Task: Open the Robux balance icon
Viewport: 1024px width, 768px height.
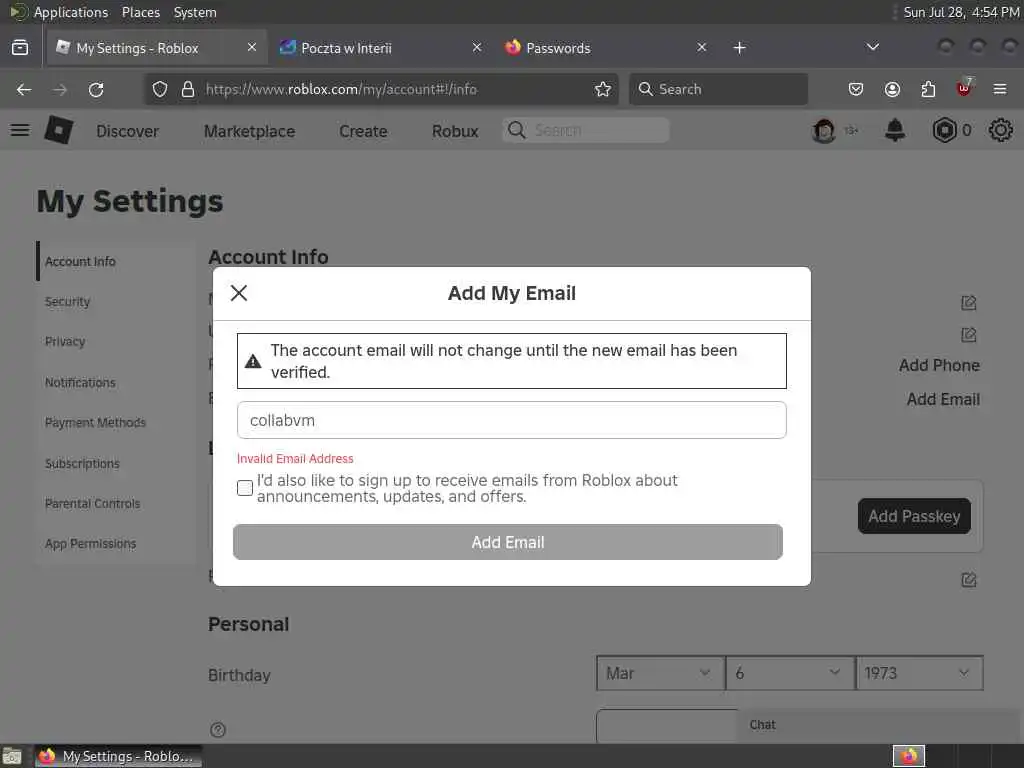Action: tap(944, 131)
